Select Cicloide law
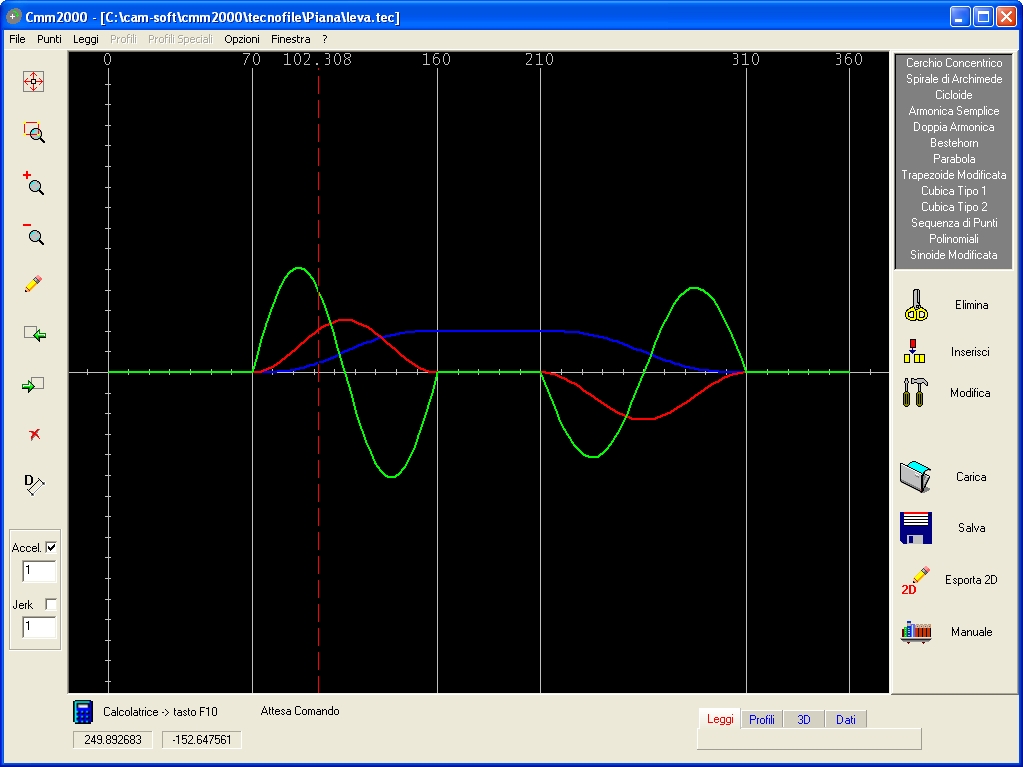This screenshot has width=1023, height=767. (954, 95)
